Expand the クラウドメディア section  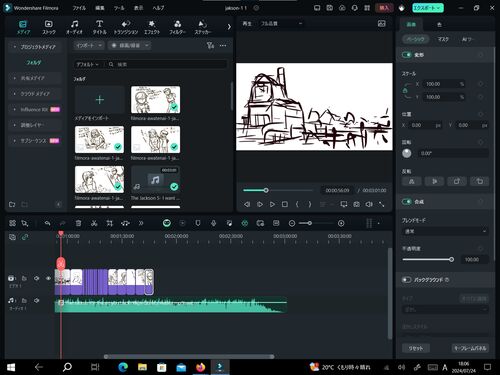(x=35, y=94)
